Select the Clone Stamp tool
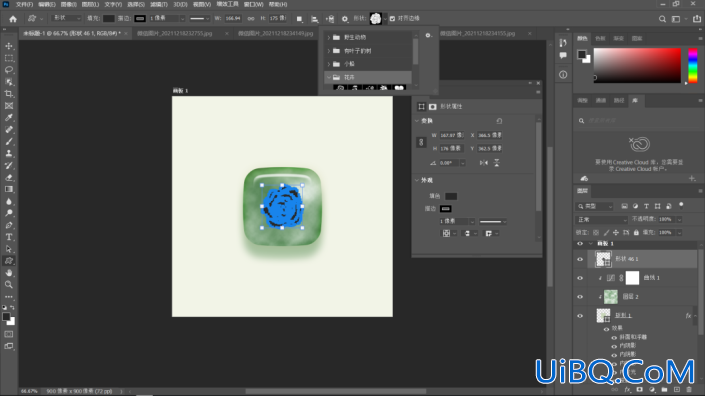This screenshot has height=396, width=705. point(9,153)
